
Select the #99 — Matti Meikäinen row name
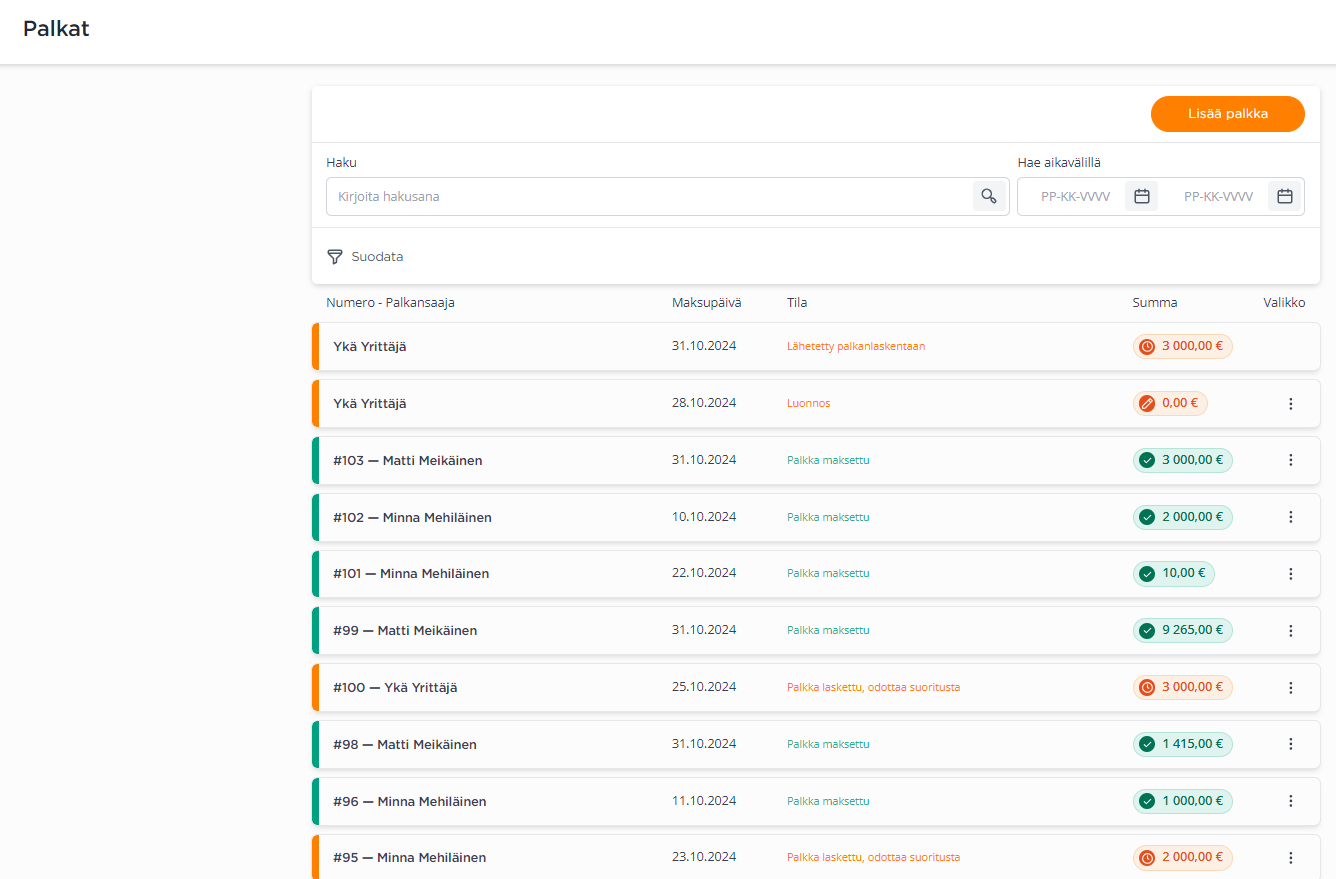(405, 631)
